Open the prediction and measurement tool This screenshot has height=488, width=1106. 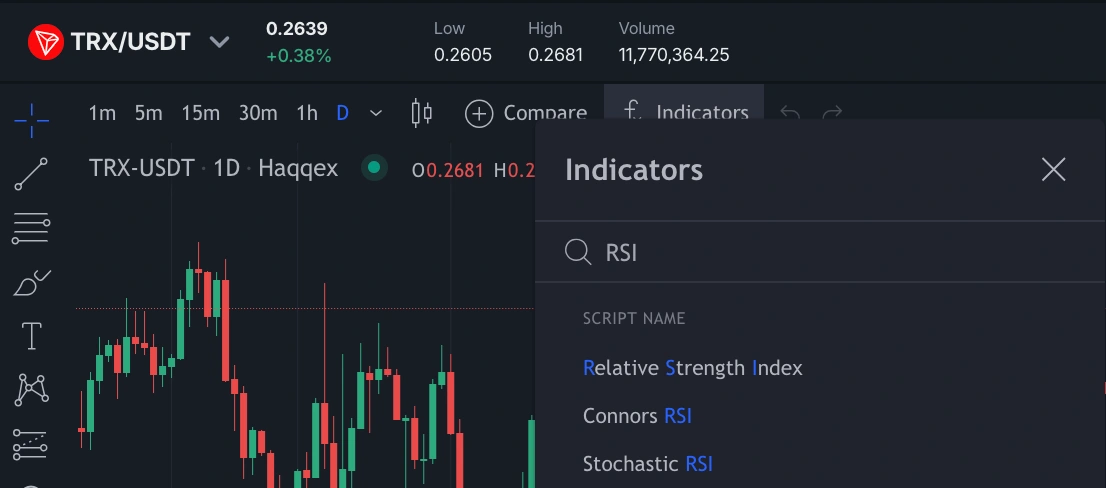click(31, 444)
